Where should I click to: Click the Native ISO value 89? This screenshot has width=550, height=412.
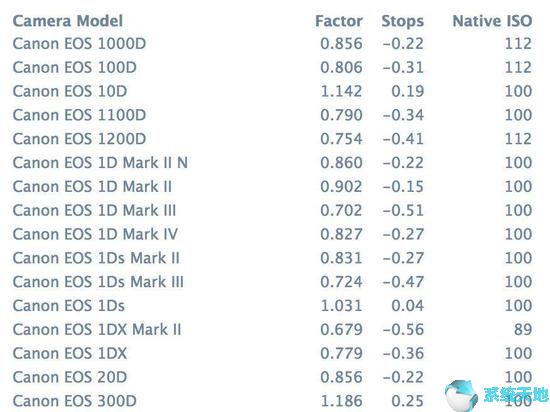pos(523,330)
